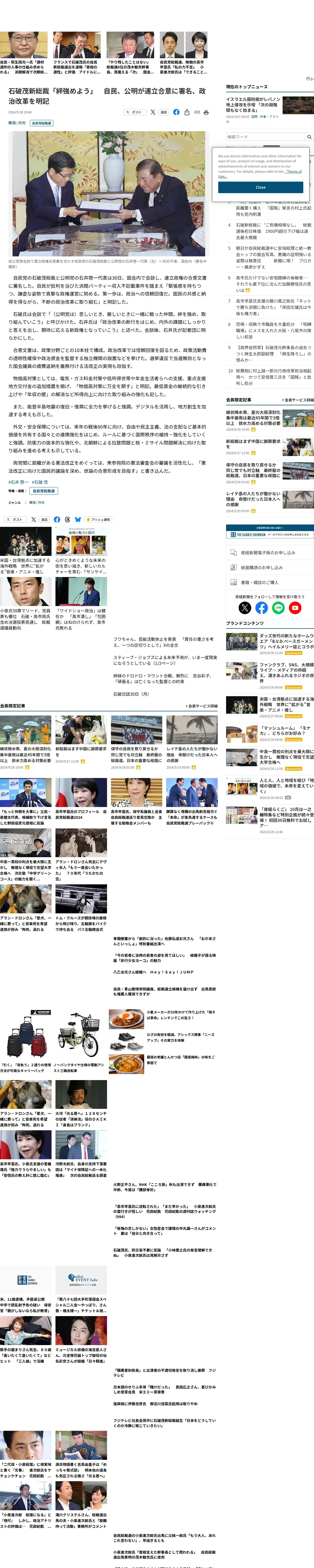Image resolution: width=314 pixels, height=1568 pixels.
Task: Open the upload-style share icon under the headline
Action: (x=187, y=112)
